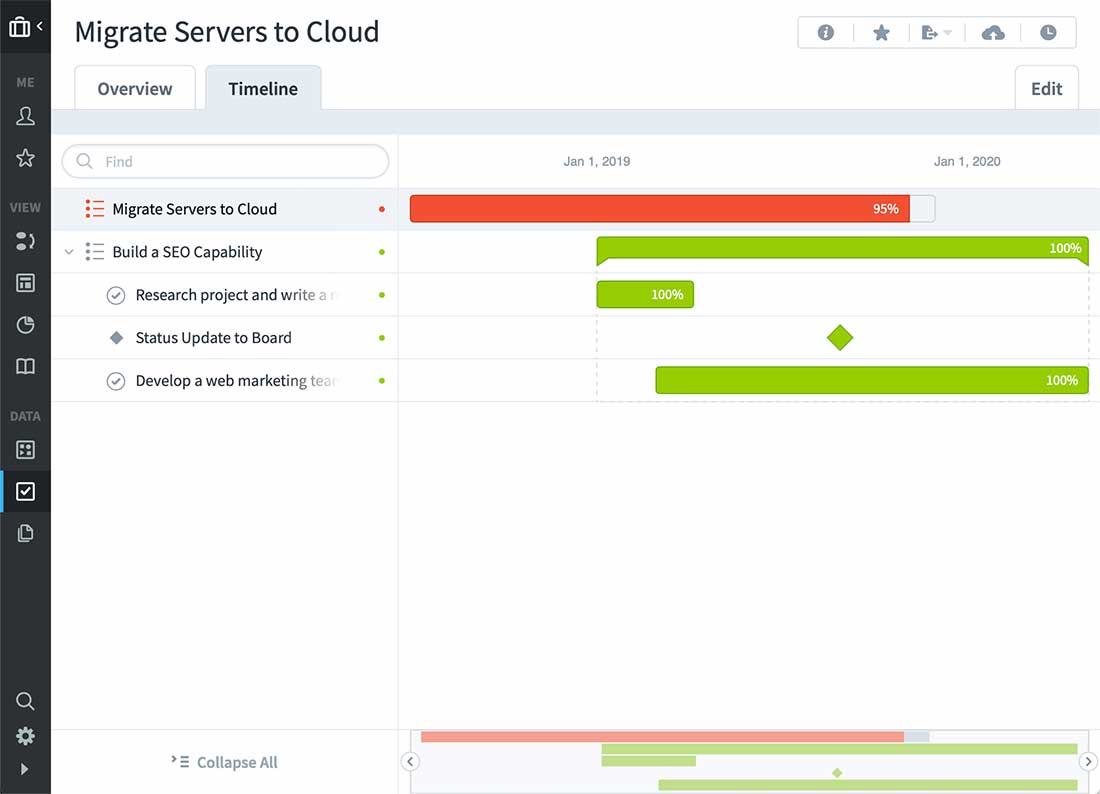Click the open book icon in sidebar
The width and height of the screenshot is (1100, 794).
tap(26, 367)
